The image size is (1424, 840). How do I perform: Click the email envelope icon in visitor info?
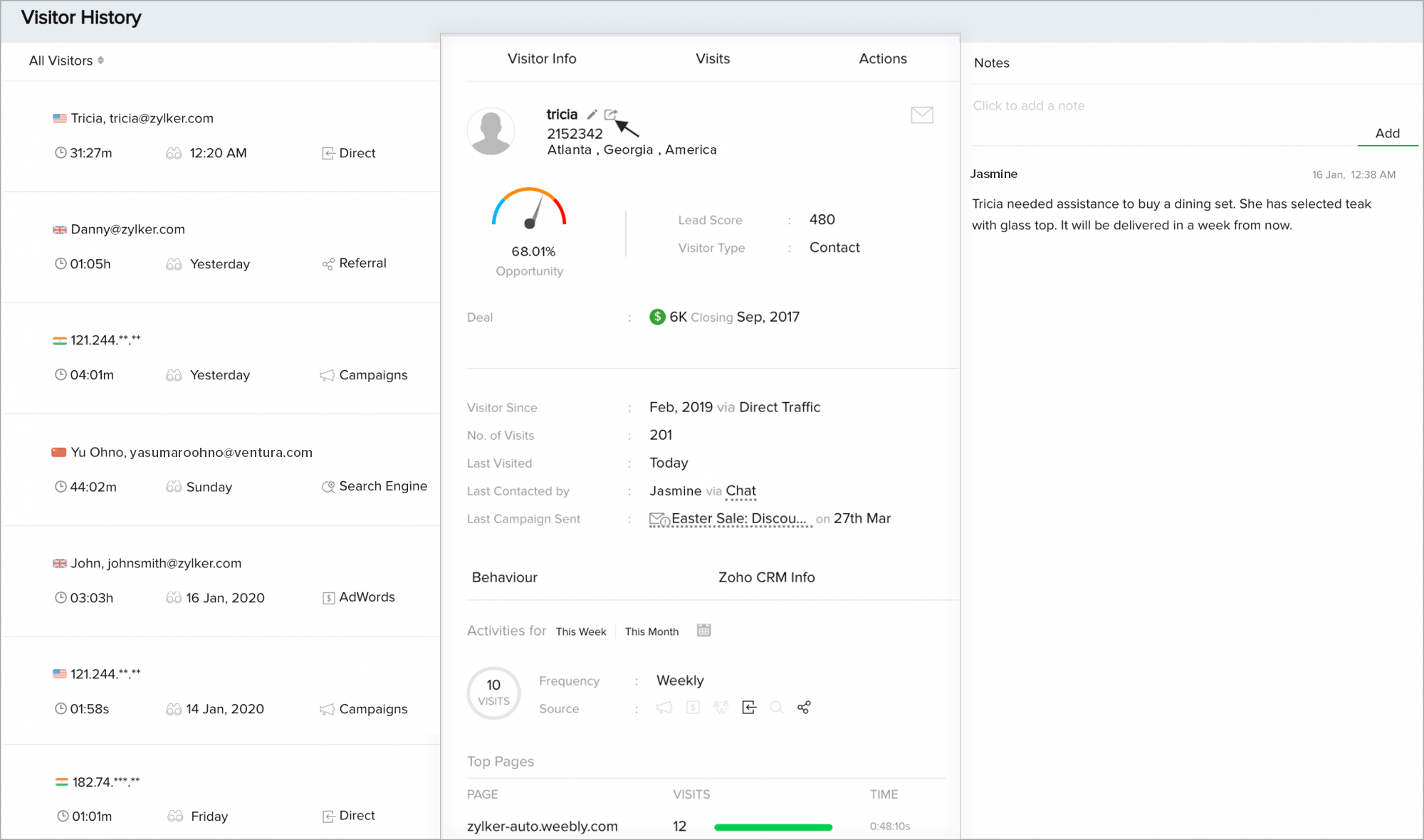point(922,115)
